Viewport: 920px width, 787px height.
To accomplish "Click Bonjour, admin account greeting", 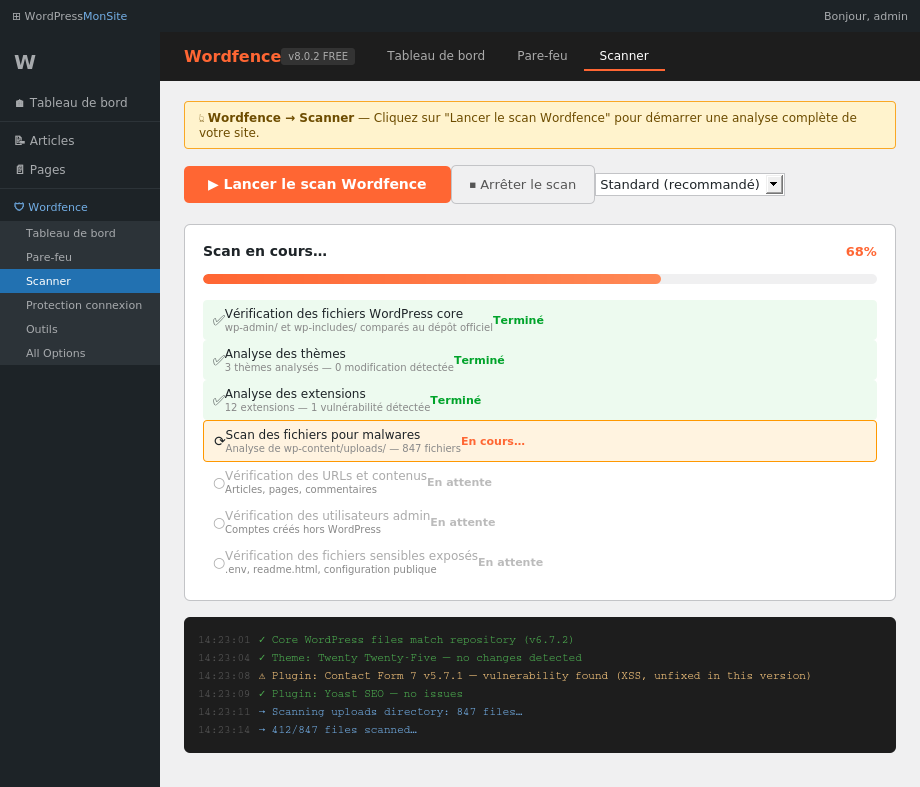I will click(x=865, y=16).
